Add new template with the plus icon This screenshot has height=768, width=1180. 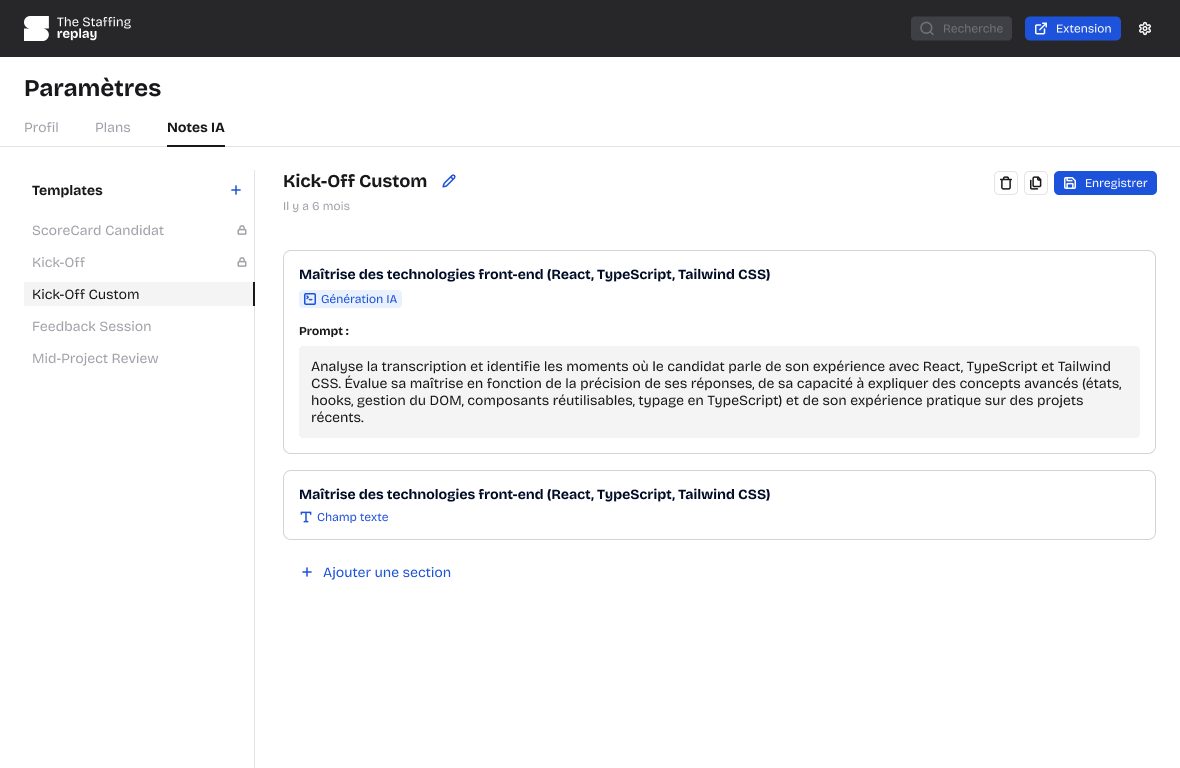(236, 190)
